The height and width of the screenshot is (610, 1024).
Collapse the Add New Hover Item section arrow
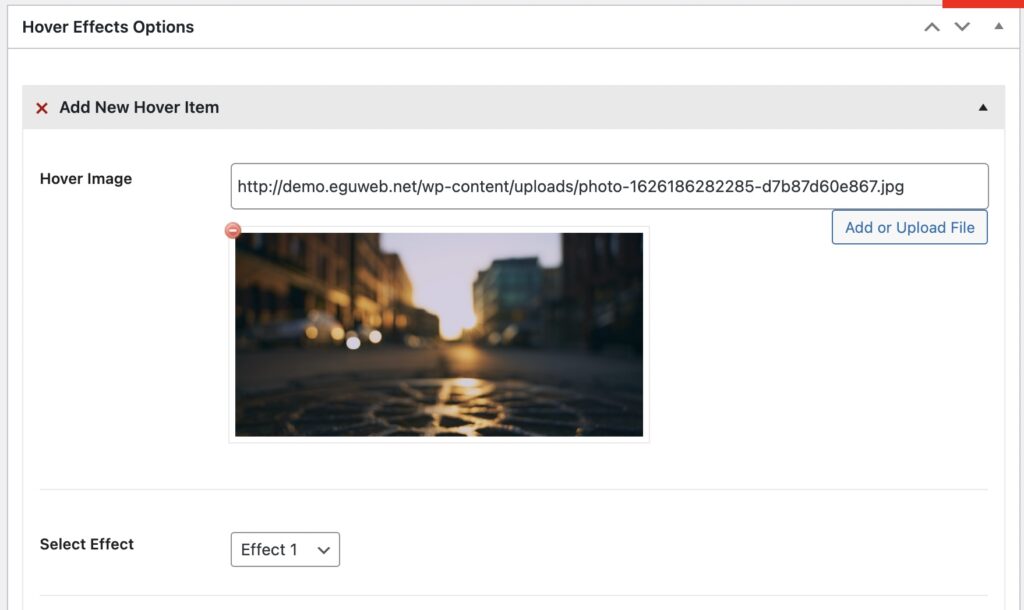coord(983,108)
